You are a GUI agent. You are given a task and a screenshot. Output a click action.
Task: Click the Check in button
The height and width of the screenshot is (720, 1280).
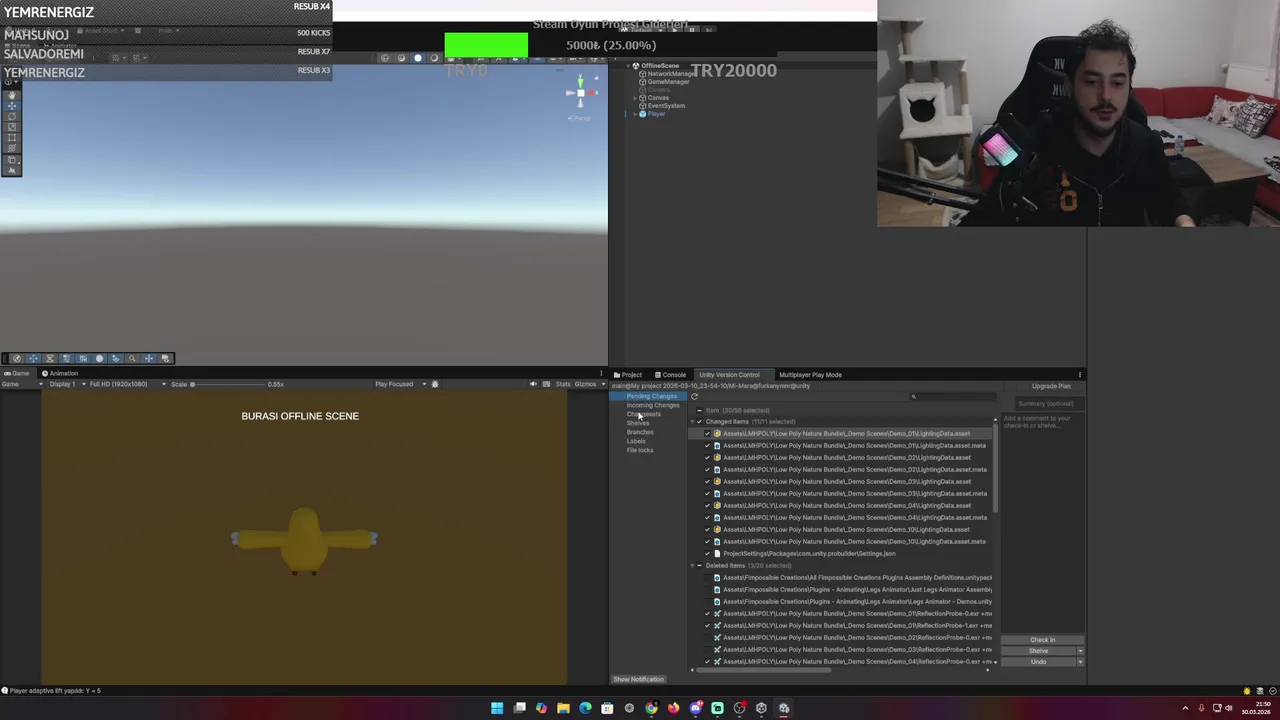(1042, 640)
